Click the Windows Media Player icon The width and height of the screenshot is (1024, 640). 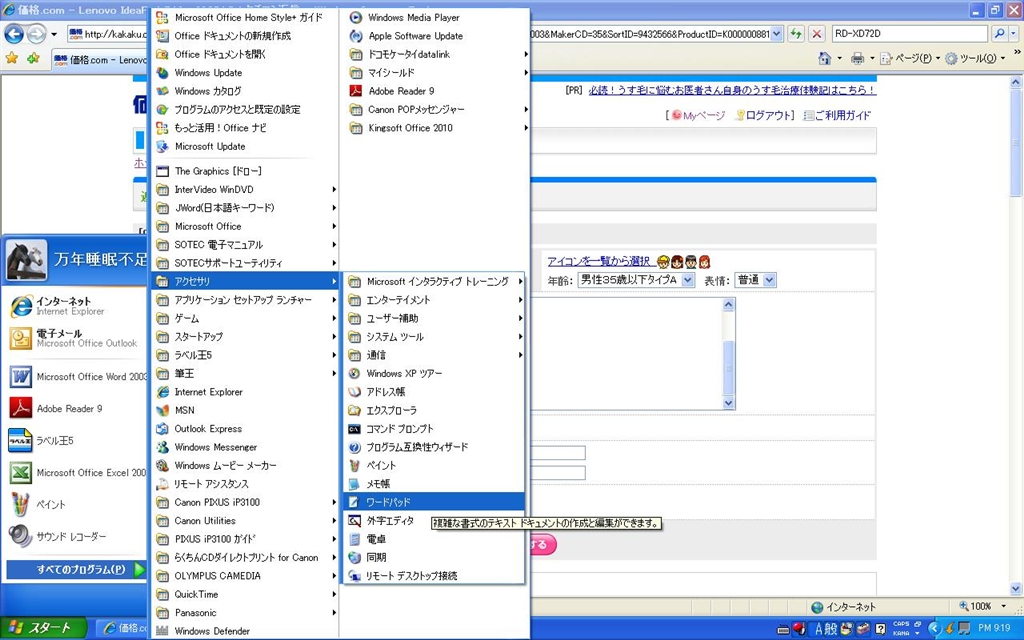pyautogui.click(x=355, y=18)
